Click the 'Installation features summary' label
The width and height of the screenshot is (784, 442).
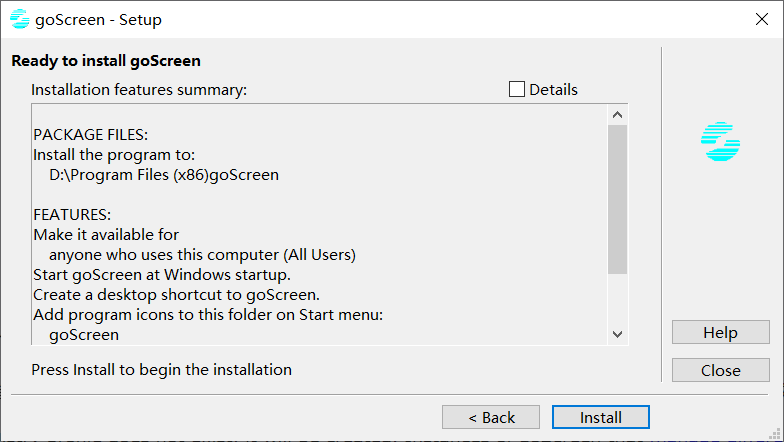click(139, 90)
